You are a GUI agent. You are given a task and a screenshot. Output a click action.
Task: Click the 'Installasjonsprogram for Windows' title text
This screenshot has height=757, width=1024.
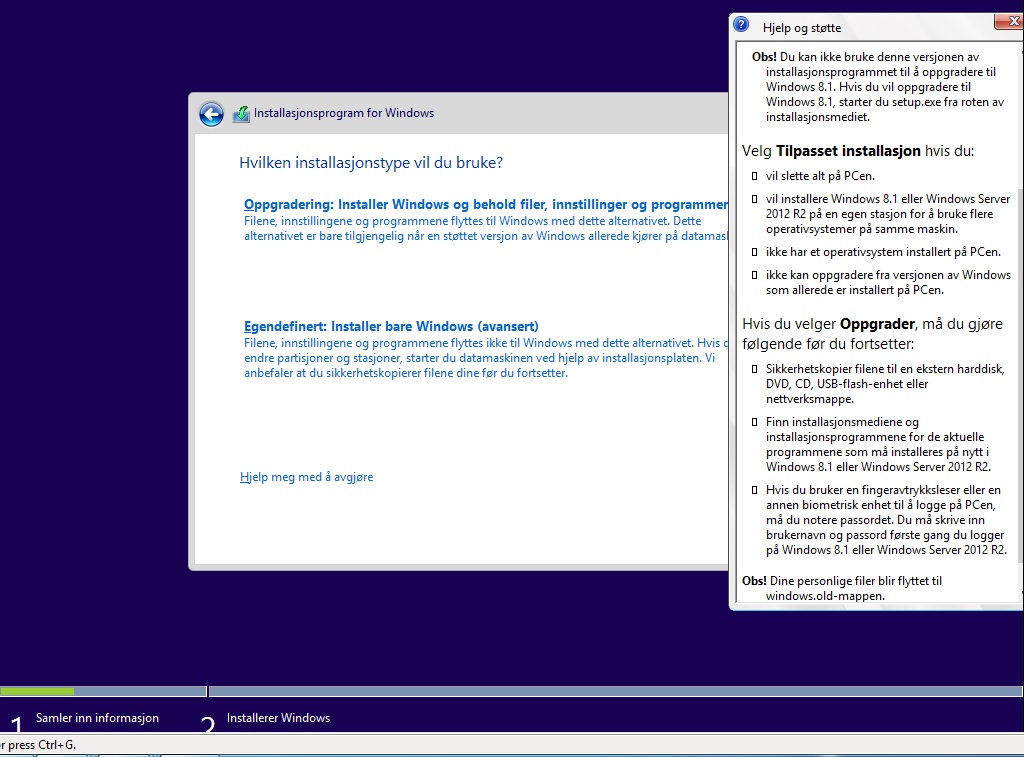344,113
